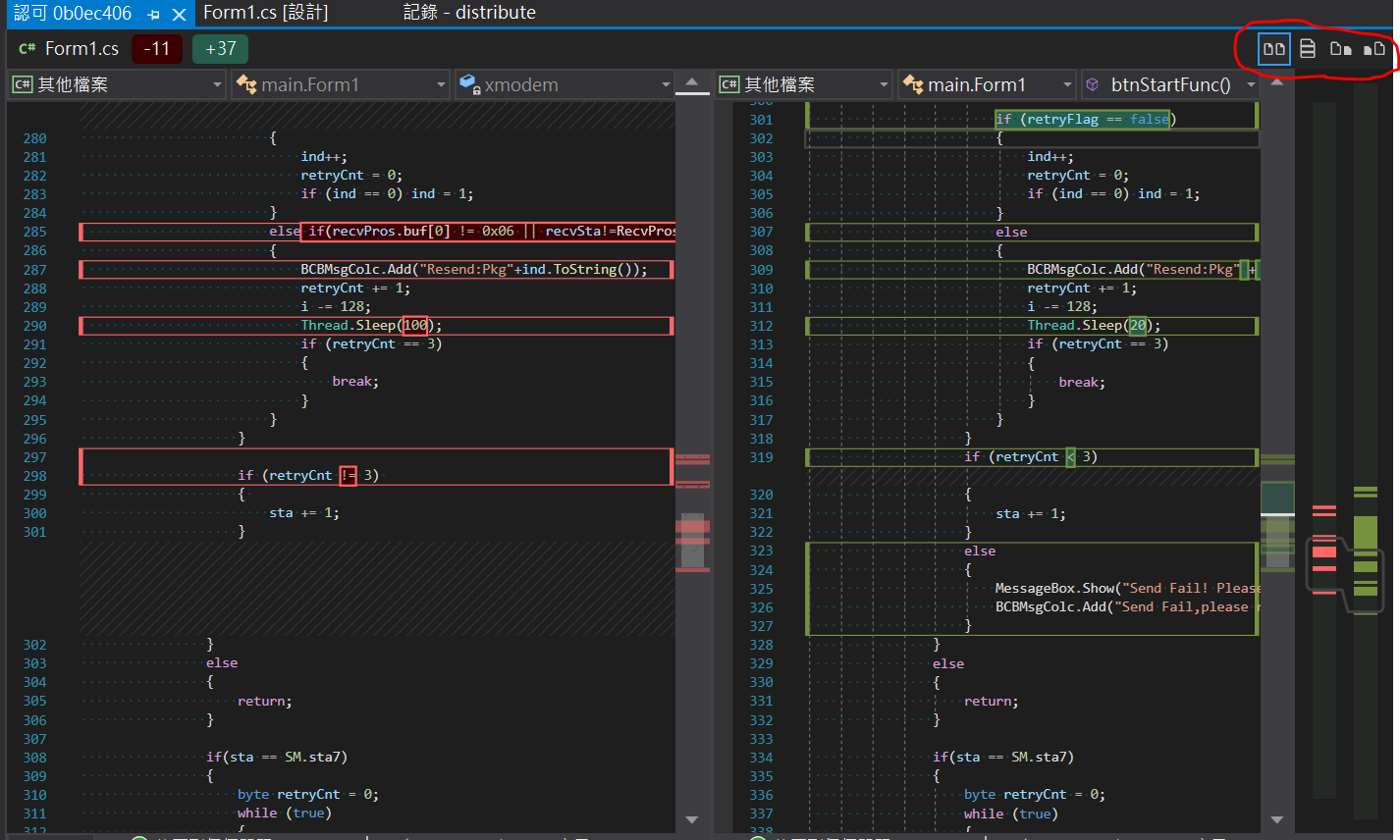Open left pane 其他檔案 project dropdown

point(117,84)
